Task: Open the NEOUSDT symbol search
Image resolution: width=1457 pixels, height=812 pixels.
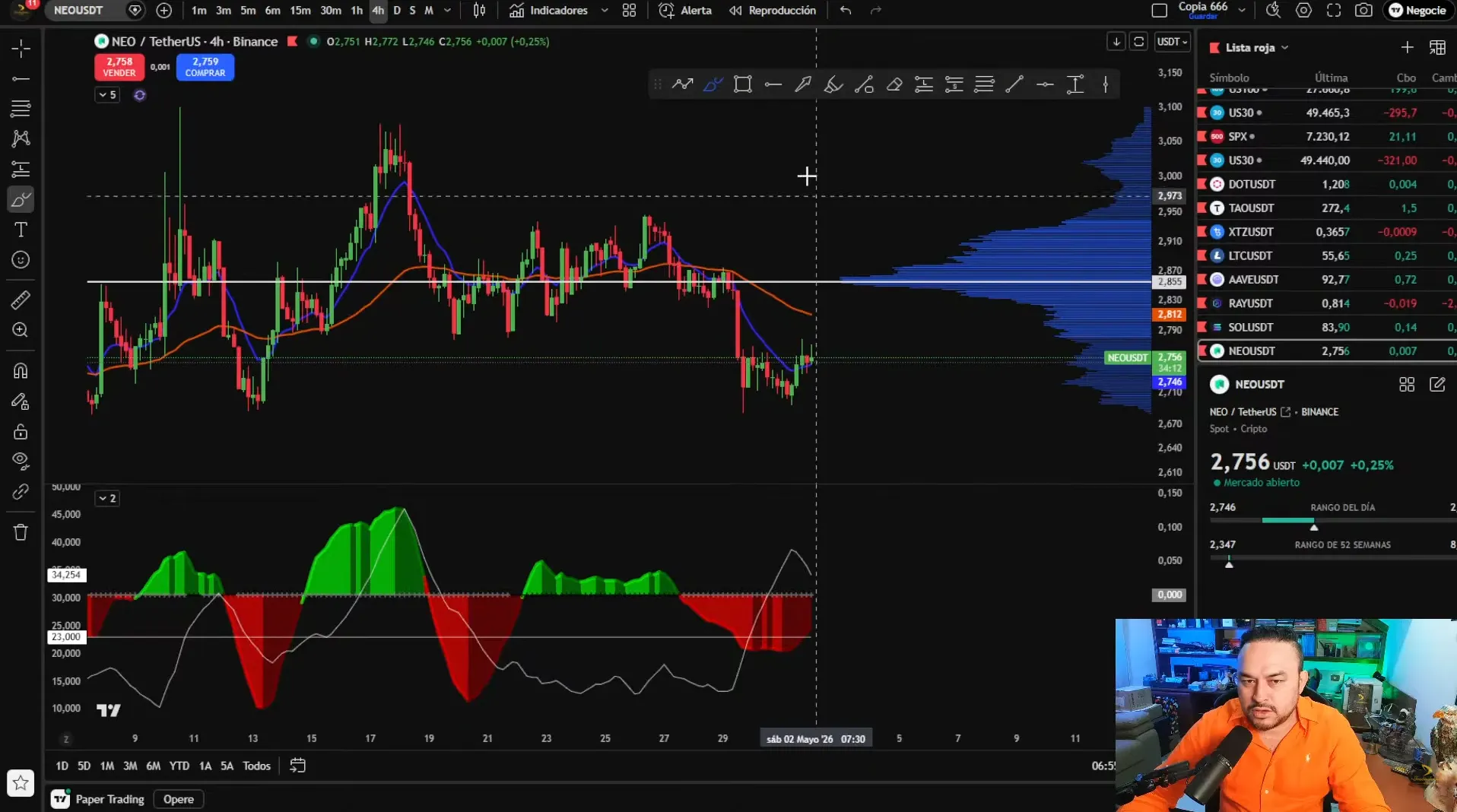Action: tap(78, 11)
